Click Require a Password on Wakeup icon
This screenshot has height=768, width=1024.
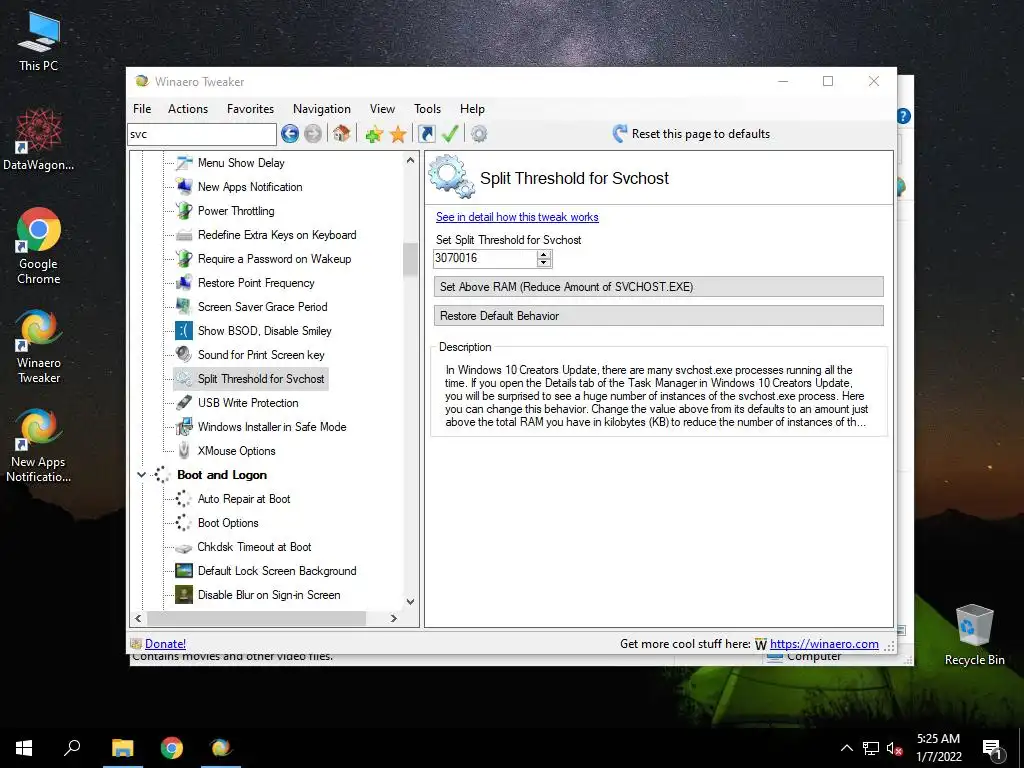pyautogui.click(x=184, y=259)
